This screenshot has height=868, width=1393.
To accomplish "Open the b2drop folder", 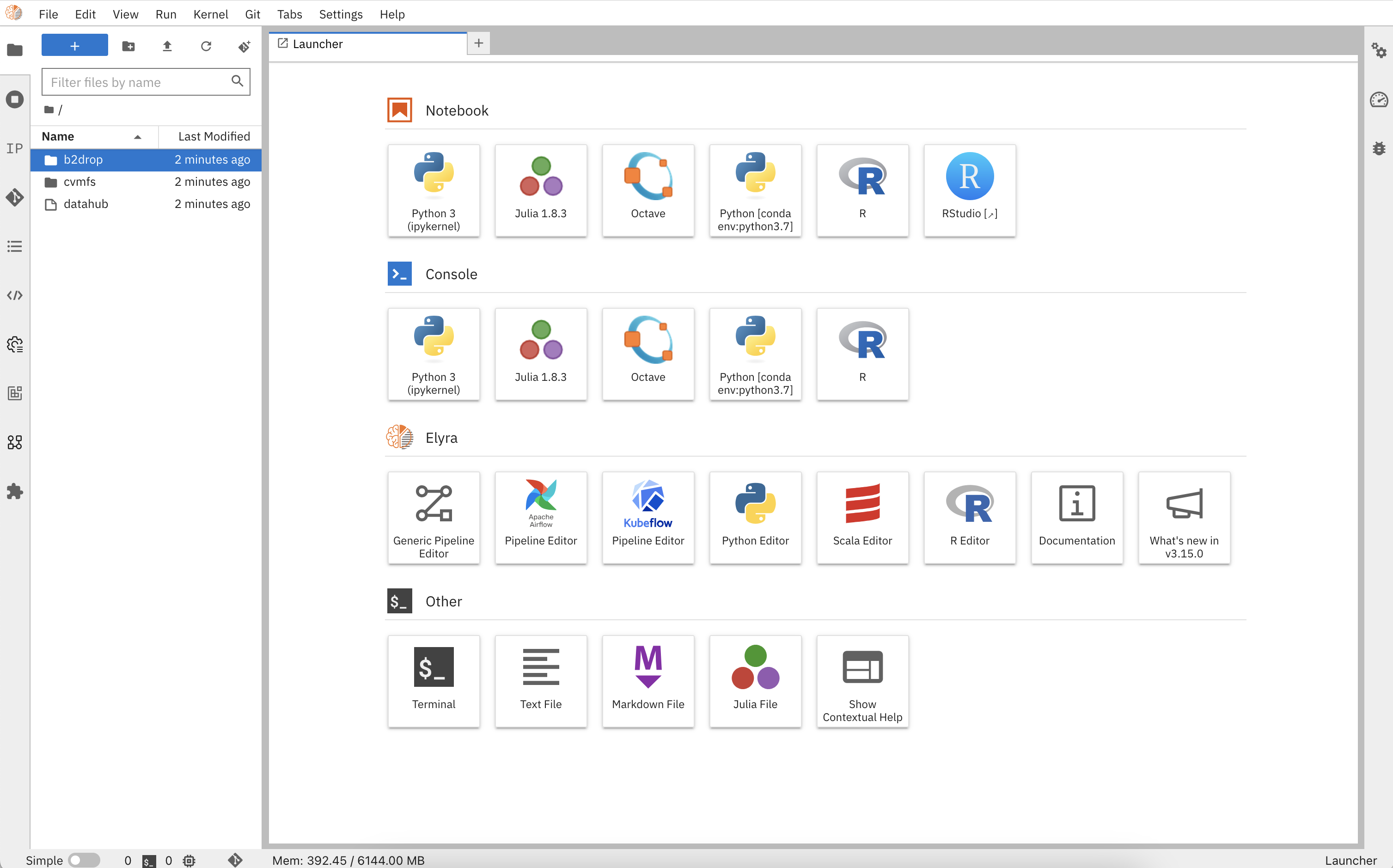I will pyautogui.click(x=83, y=159).
